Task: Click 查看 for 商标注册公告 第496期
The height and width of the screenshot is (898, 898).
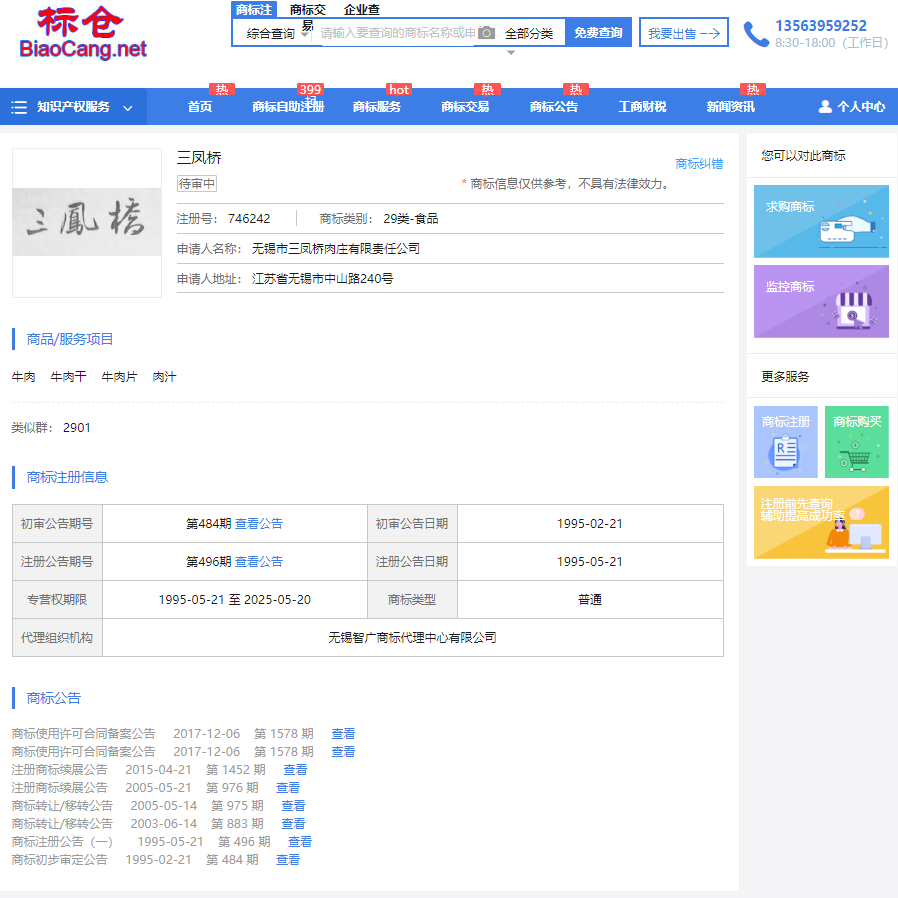Action: pyautogui.click(x=300, y=842)
